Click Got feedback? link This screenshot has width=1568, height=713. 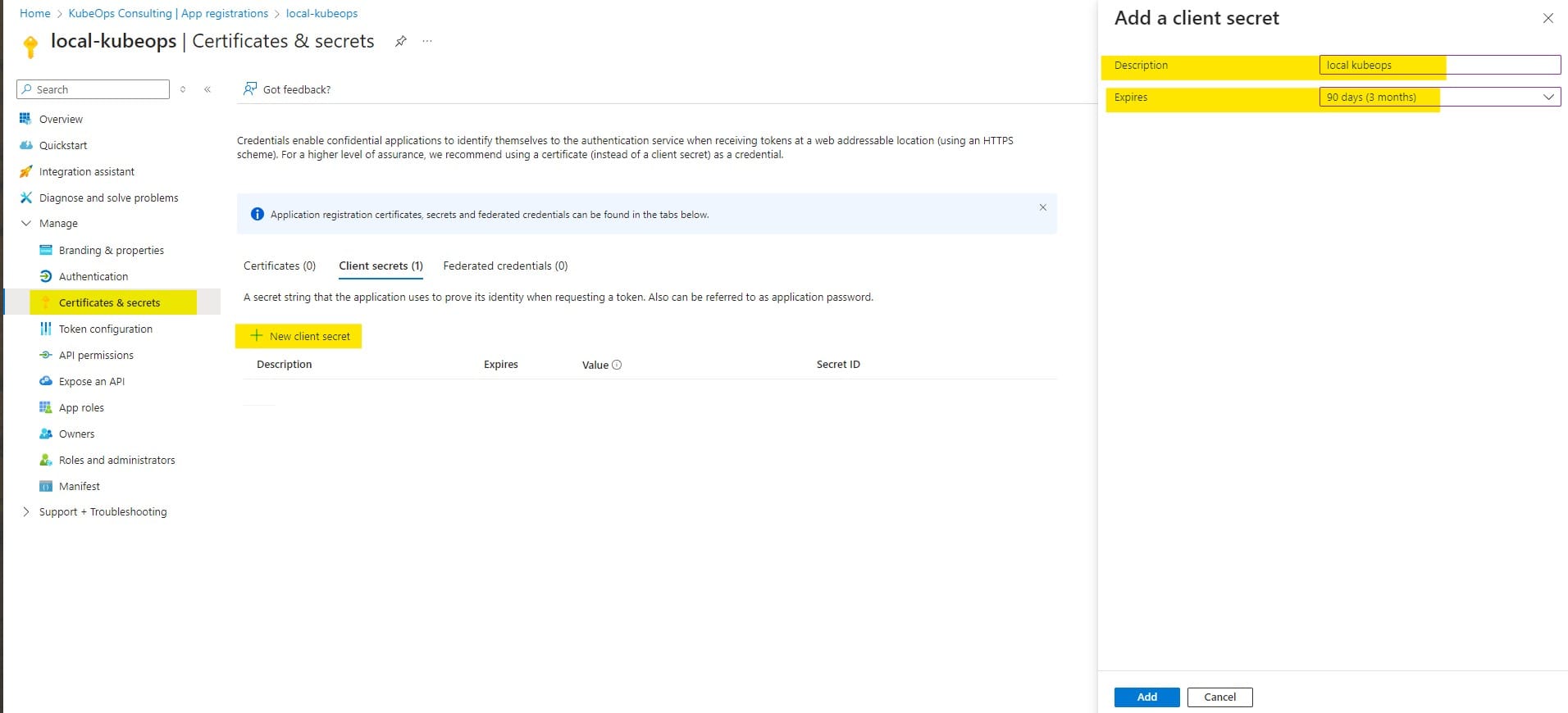(297, 89)
